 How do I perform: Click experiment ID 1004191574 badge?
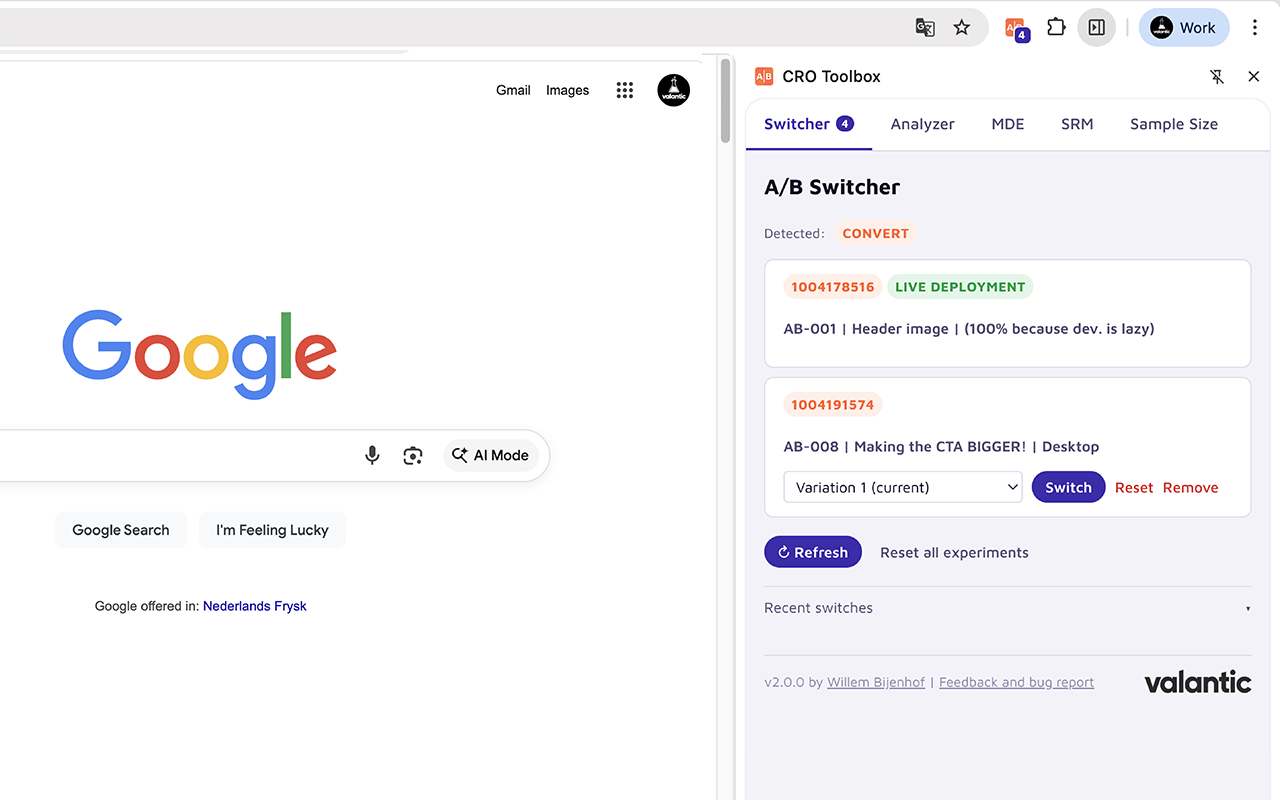833,405
